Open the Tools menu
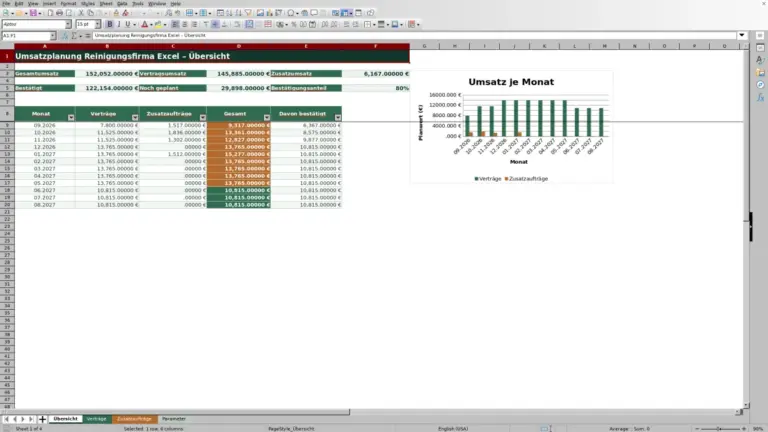 (138, 3)
